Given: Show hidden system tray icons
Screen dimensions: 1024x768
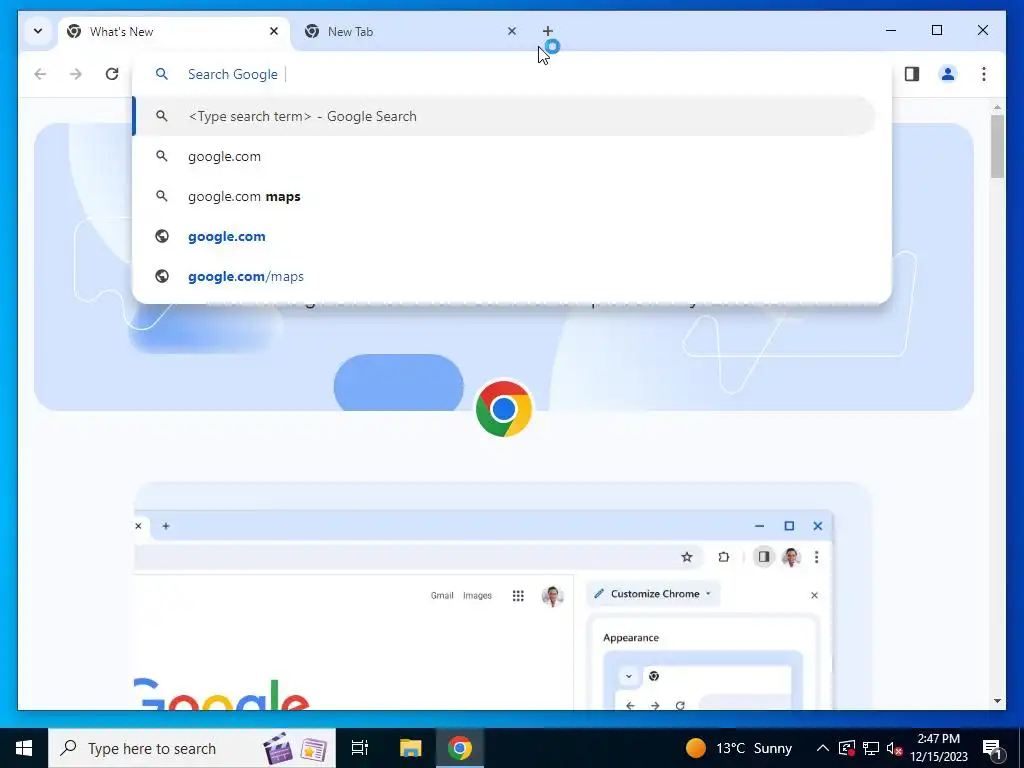Looking at the screenshot, I should pos(823,748).
